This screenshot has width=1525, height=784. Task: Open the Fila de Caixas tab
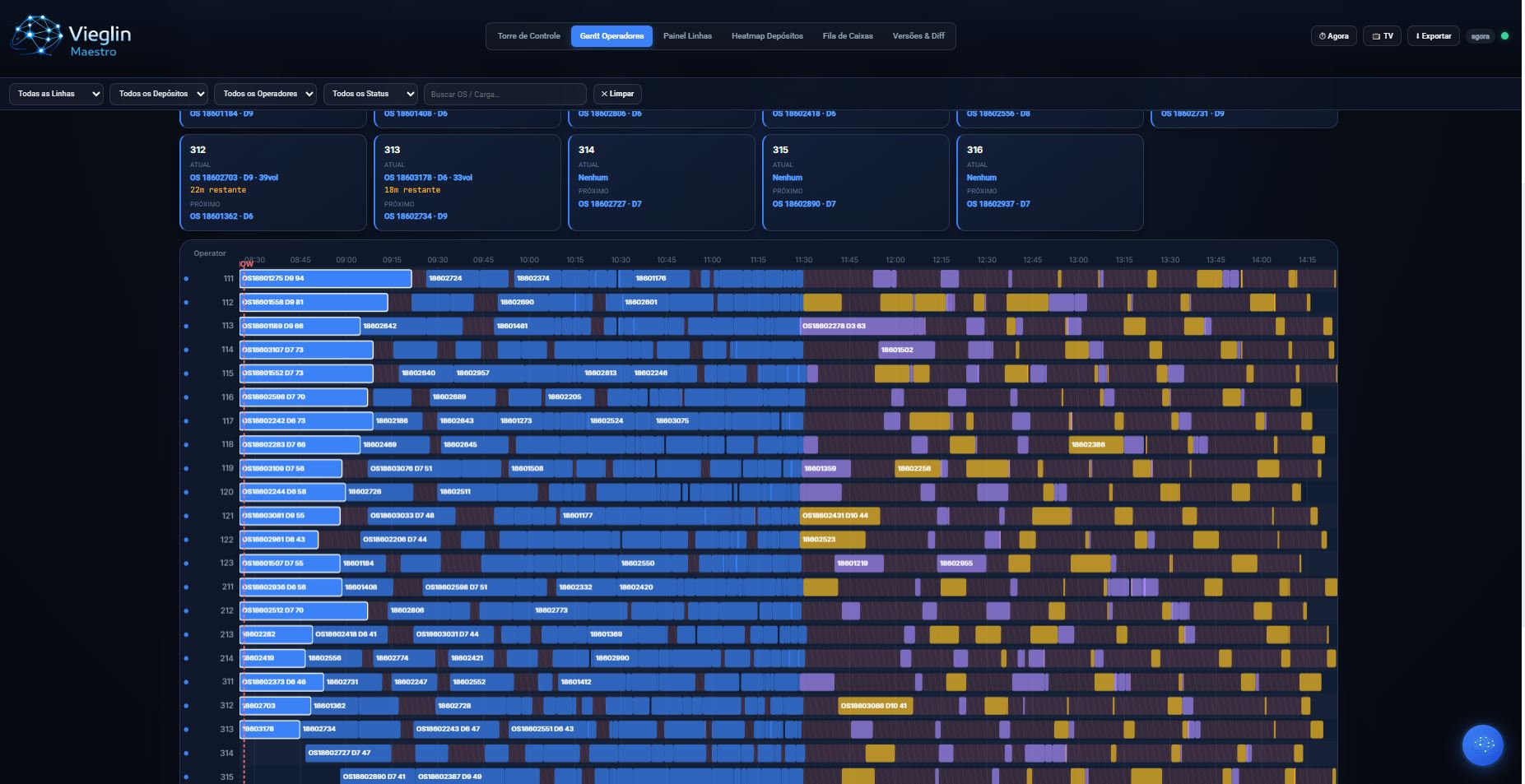pyautogui.click(x=847, y=36)
